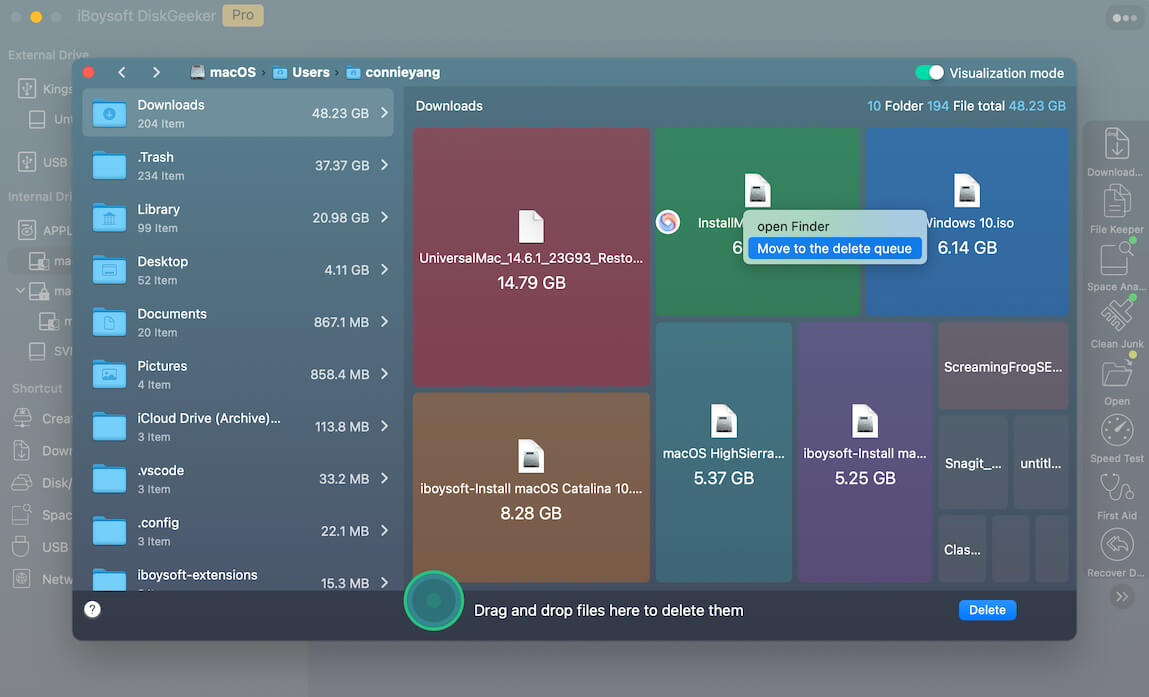Click the File Keeper icon
The height and width of the screenshot is (697, 1149).
click(x=1116, y=203)
